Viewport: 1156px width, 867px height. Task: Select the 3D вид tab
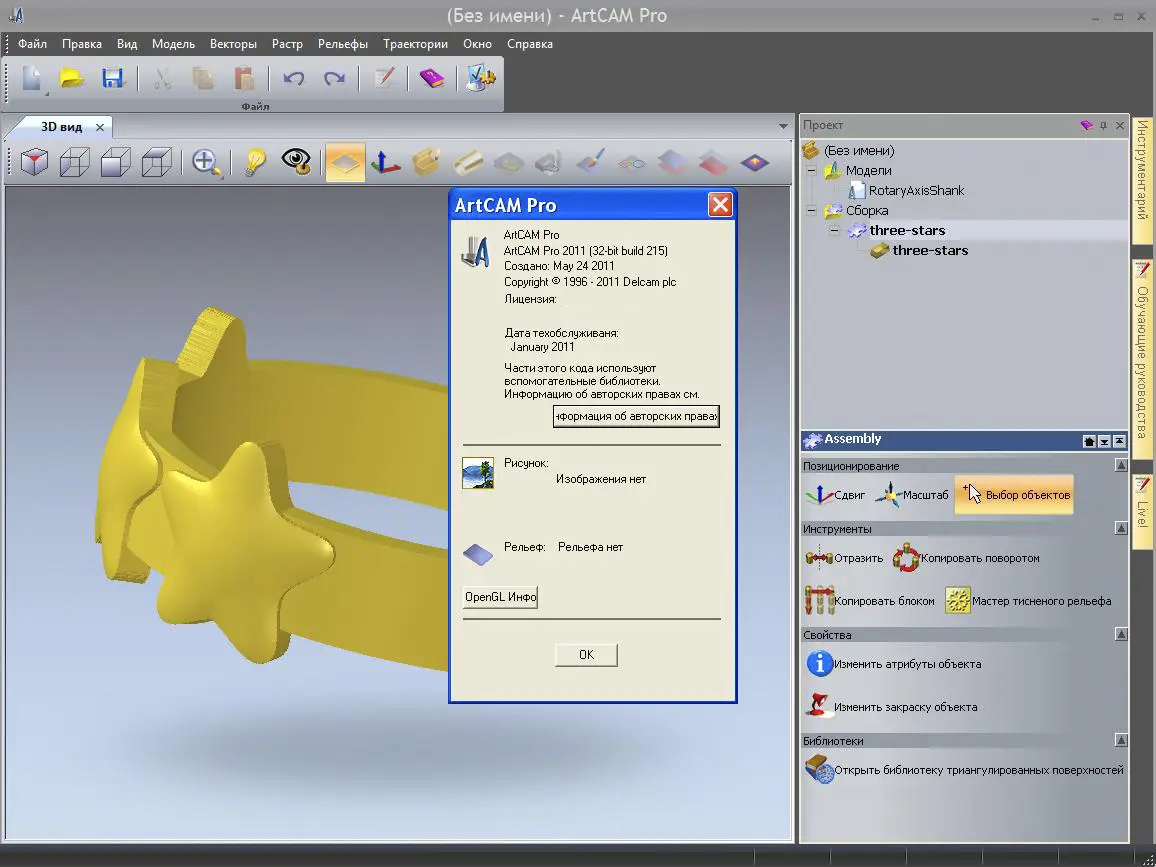[x=61, y=127]
